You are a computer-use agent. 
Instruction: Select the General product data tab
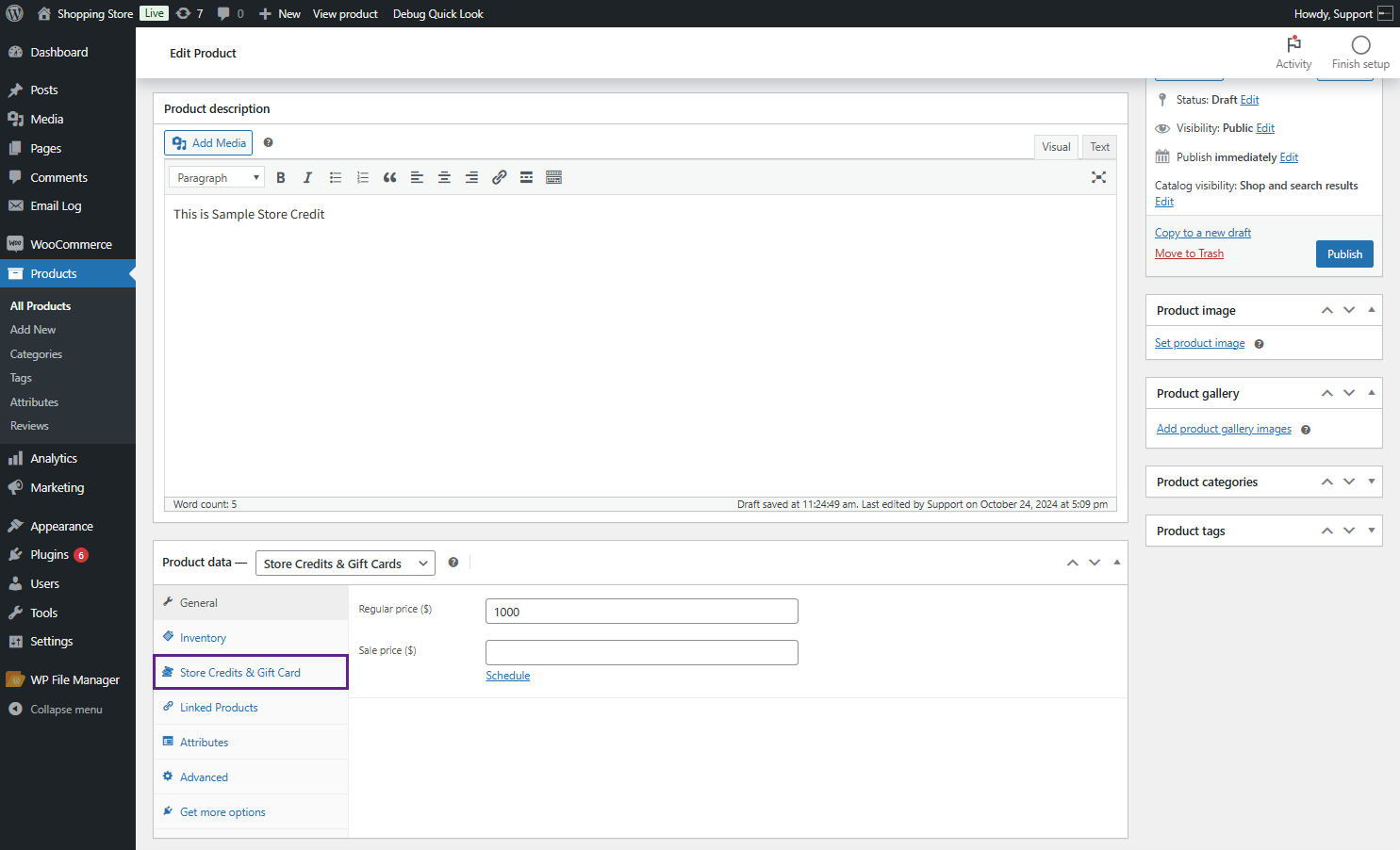click(251, 603)
